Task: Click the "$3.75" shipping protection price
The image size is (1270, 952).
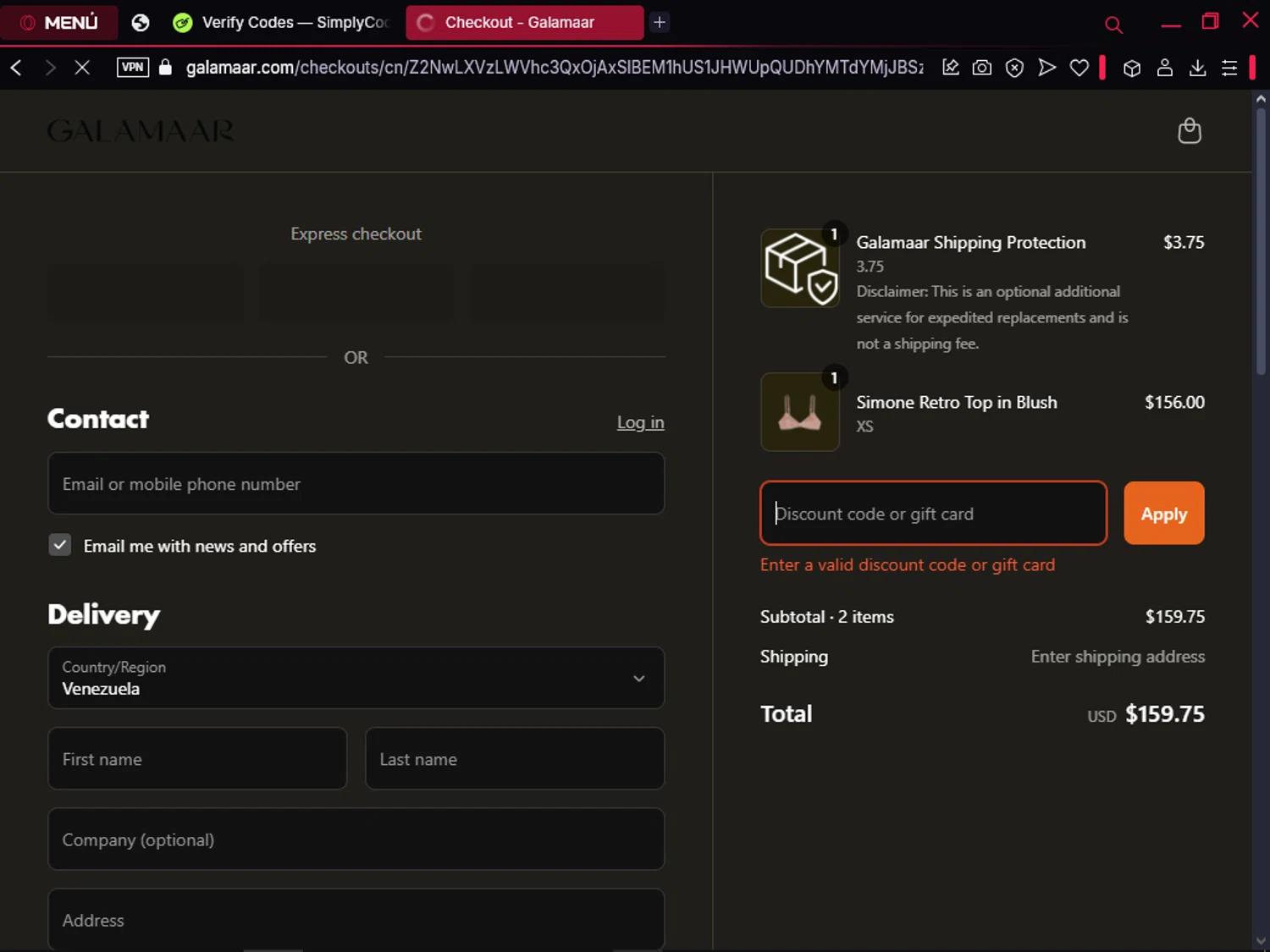Action: (1184, 243)
